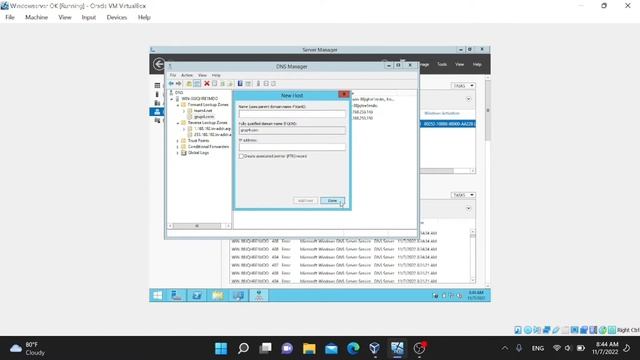Click the Up one level folder icon
640x360 pixels.
189,84
